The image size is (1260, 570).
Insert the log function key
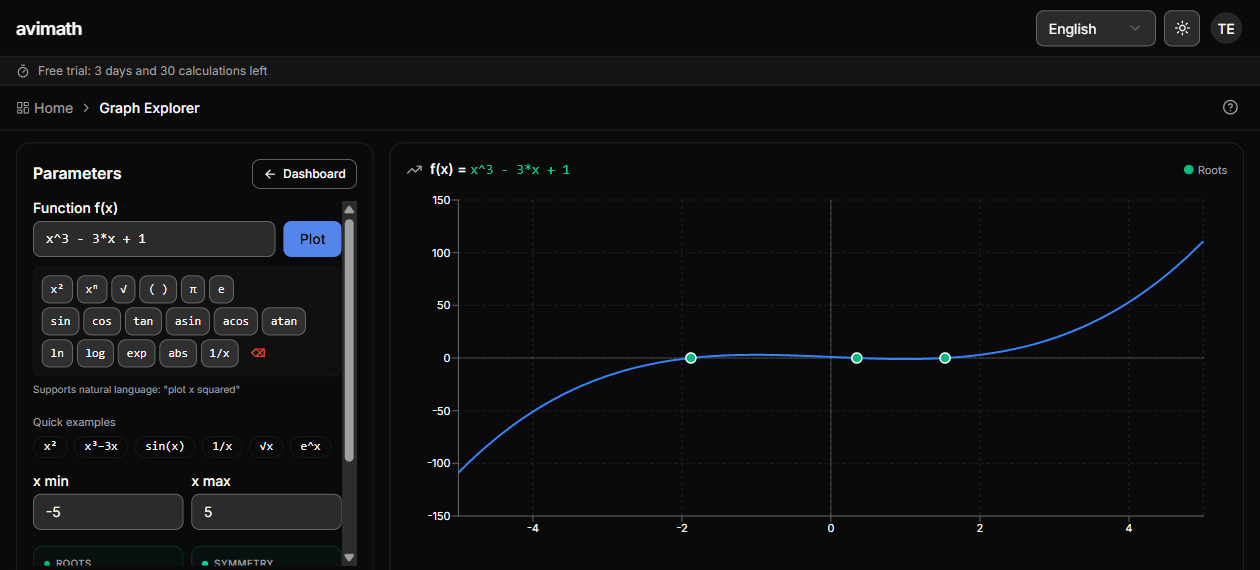96,354
